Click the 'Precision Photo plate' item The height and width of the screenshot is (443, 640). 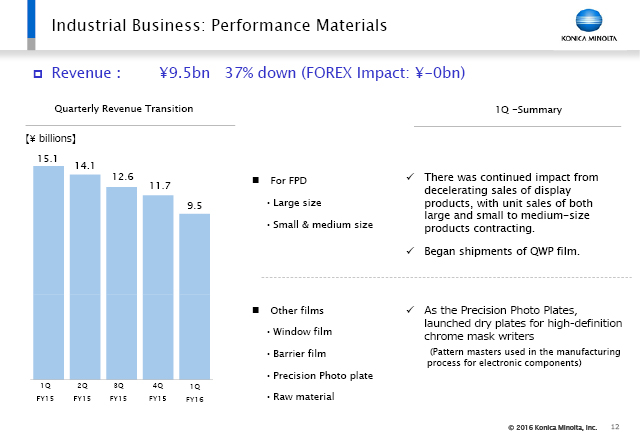pyautogui.click(x=323, y=376)
